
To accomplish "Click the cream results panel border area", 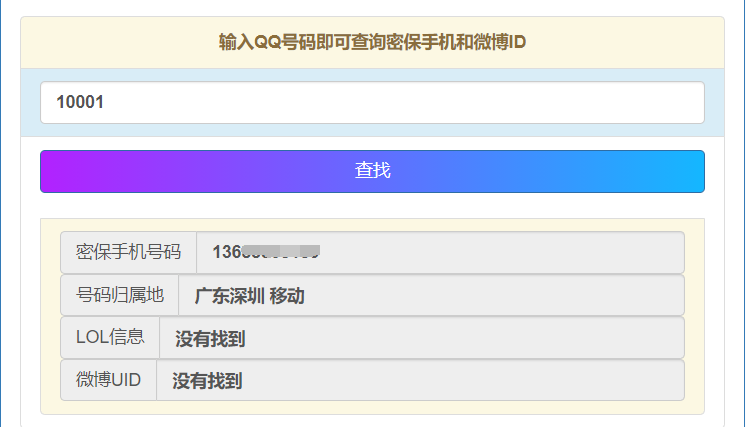I will click(x=50, y=316).
